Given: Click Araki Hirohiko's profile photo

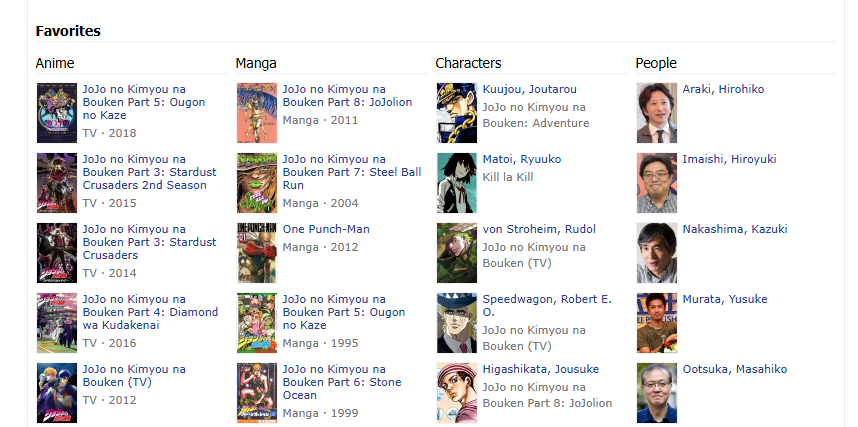Looking at the screenshot, I should 657,113.
